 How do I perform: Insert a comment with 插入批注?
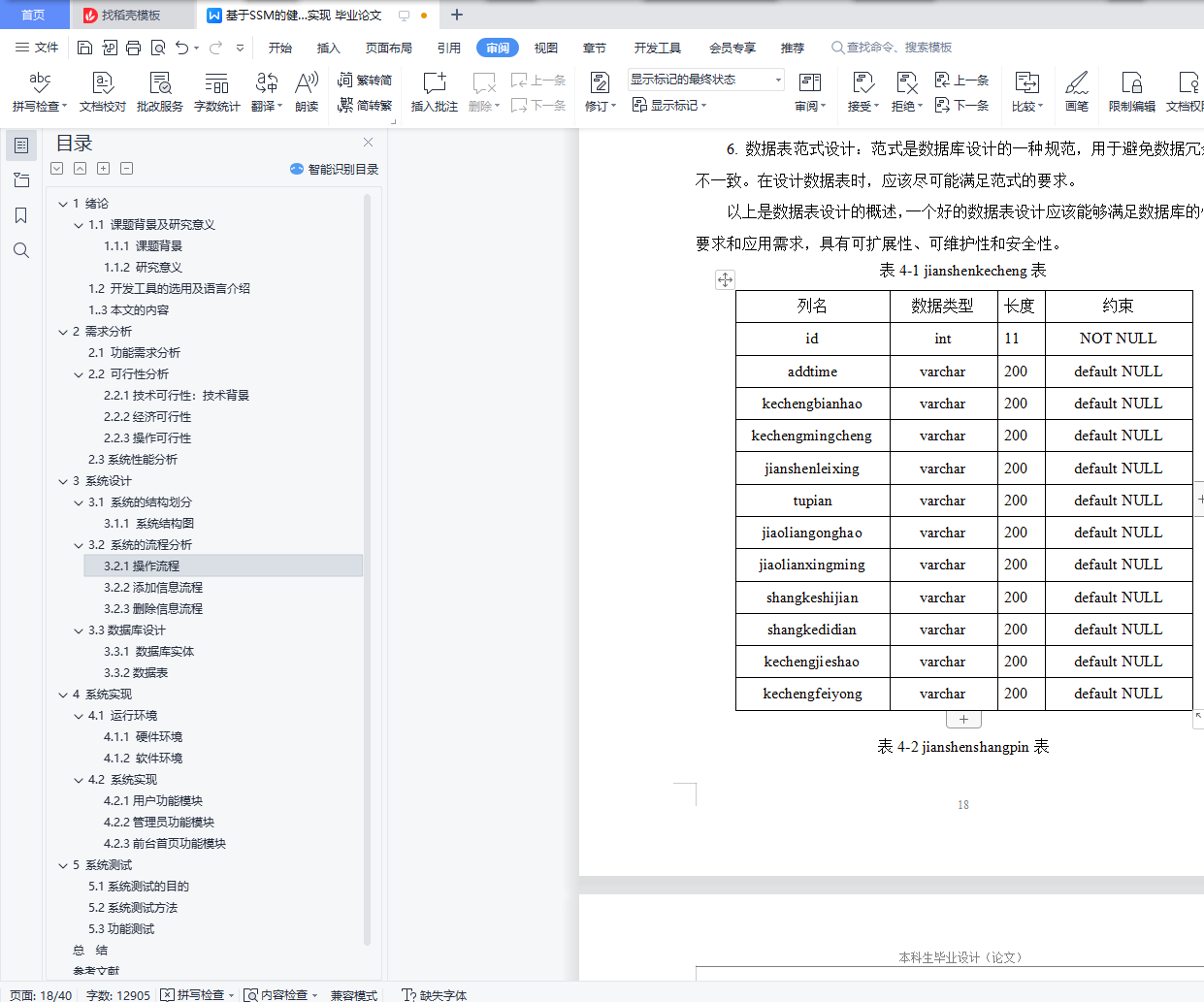434,92
